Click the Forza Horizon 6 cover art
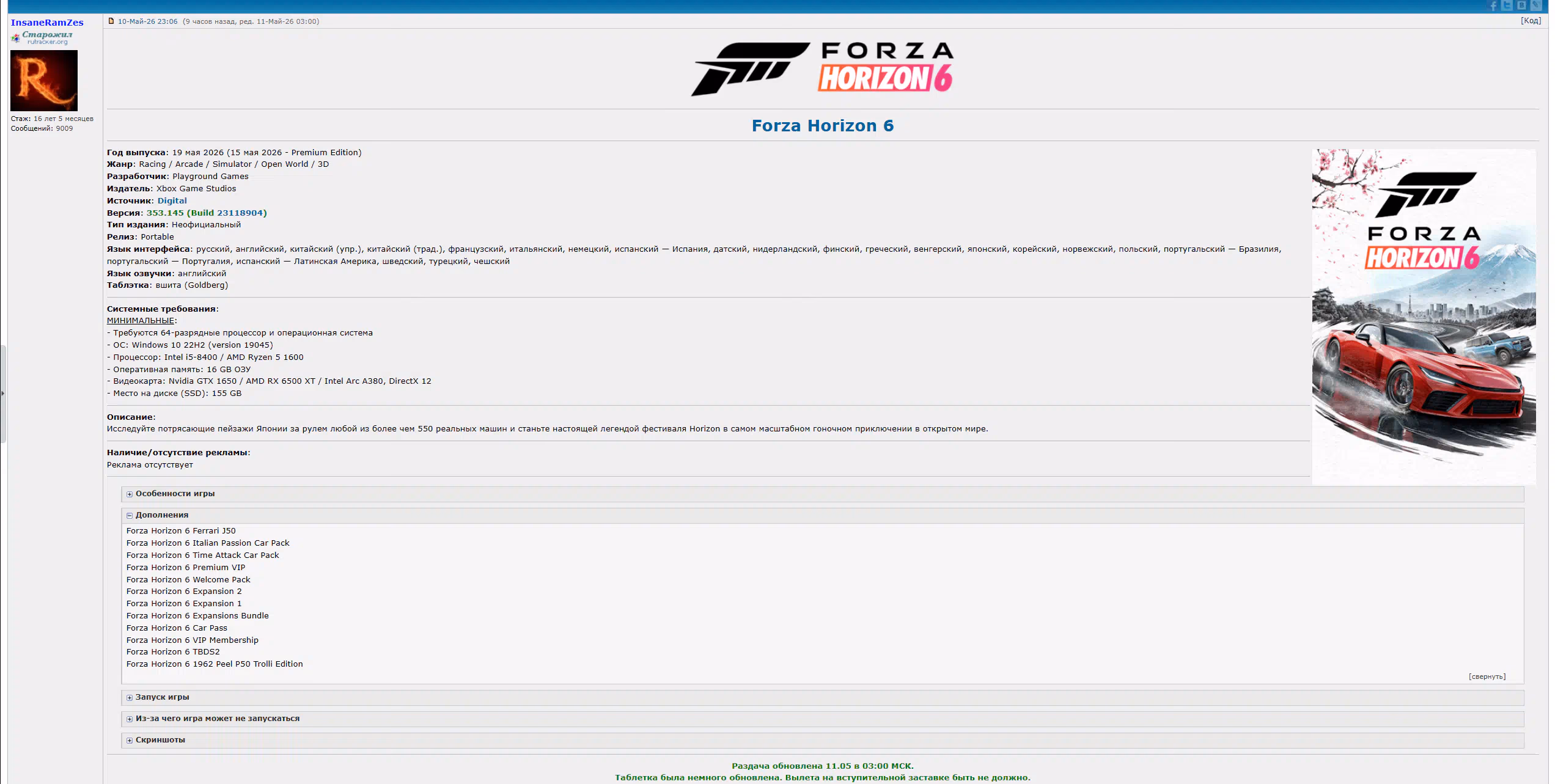 pyautogui.click(x=1424, y=317)
